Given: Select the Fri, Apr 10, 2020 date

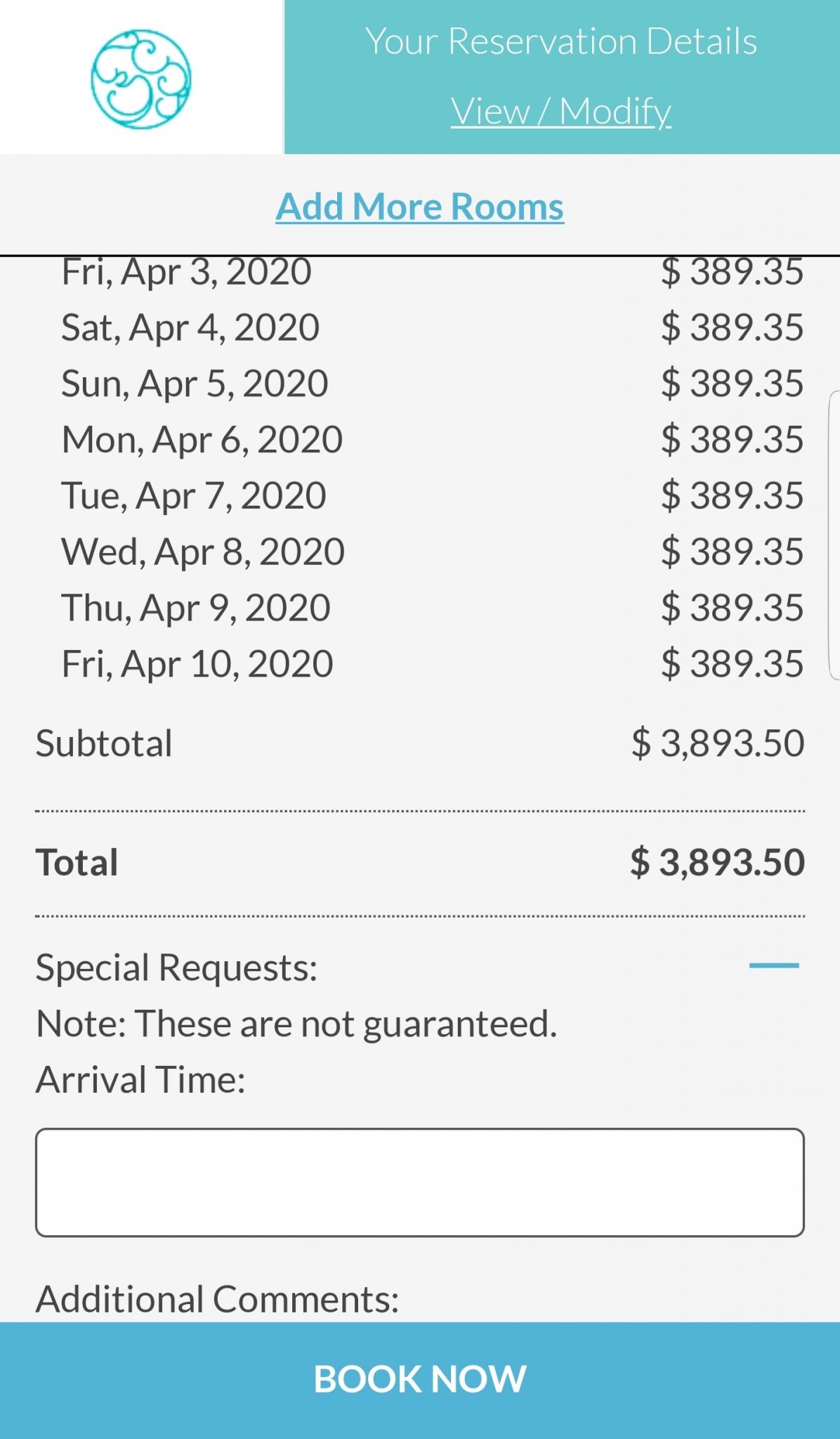Looking at the screenshot, I should (197, 664).
